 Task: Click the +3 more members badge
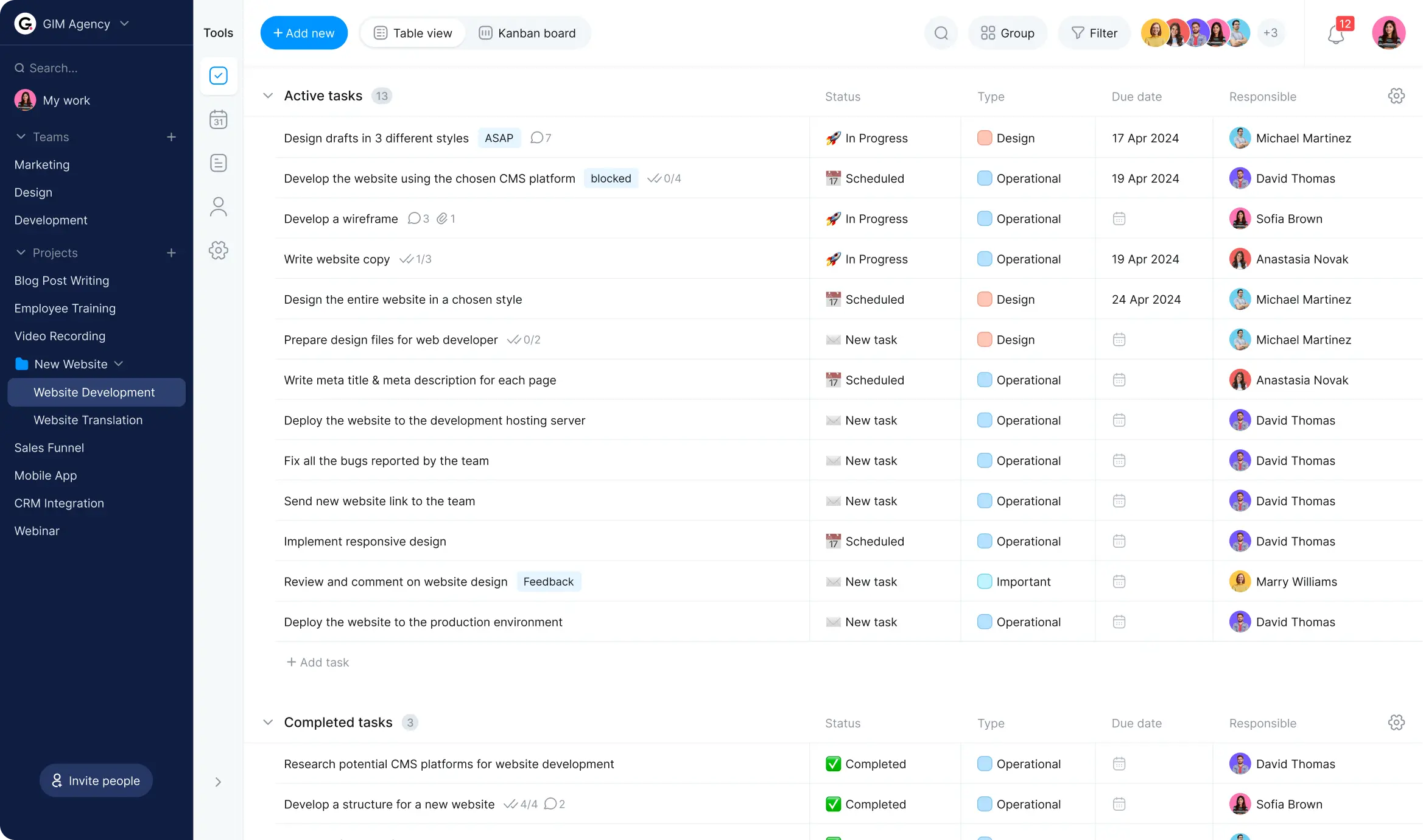(x=1270, y=33)
